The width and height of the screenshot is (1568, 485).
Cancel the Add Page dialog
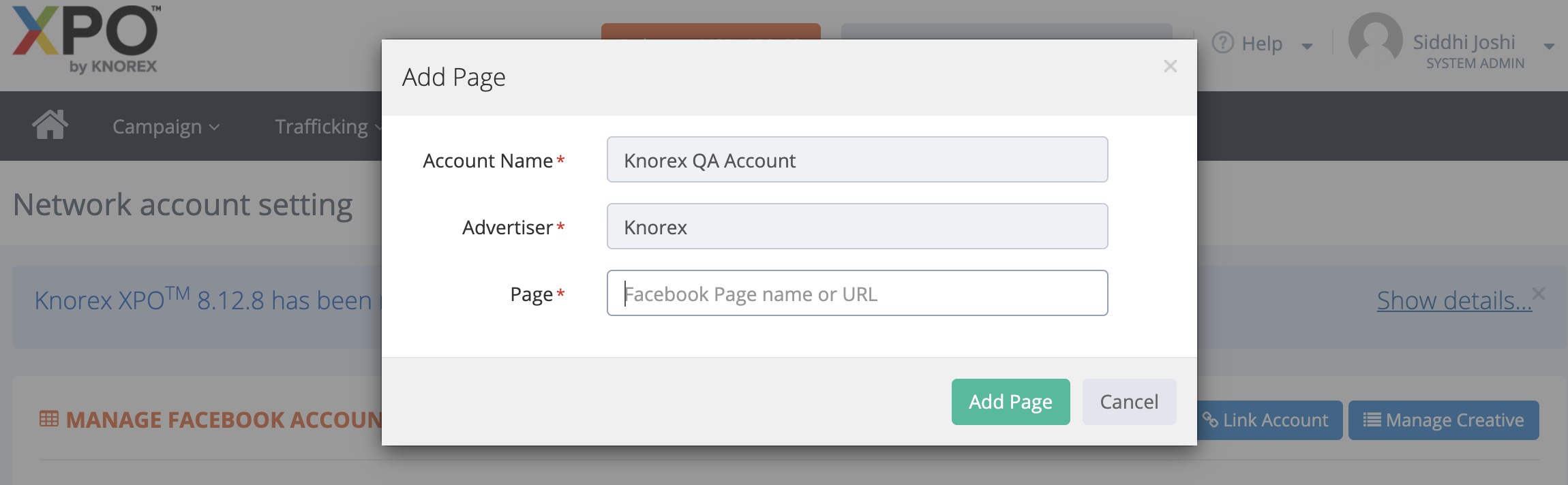[x=1129, y=402]
